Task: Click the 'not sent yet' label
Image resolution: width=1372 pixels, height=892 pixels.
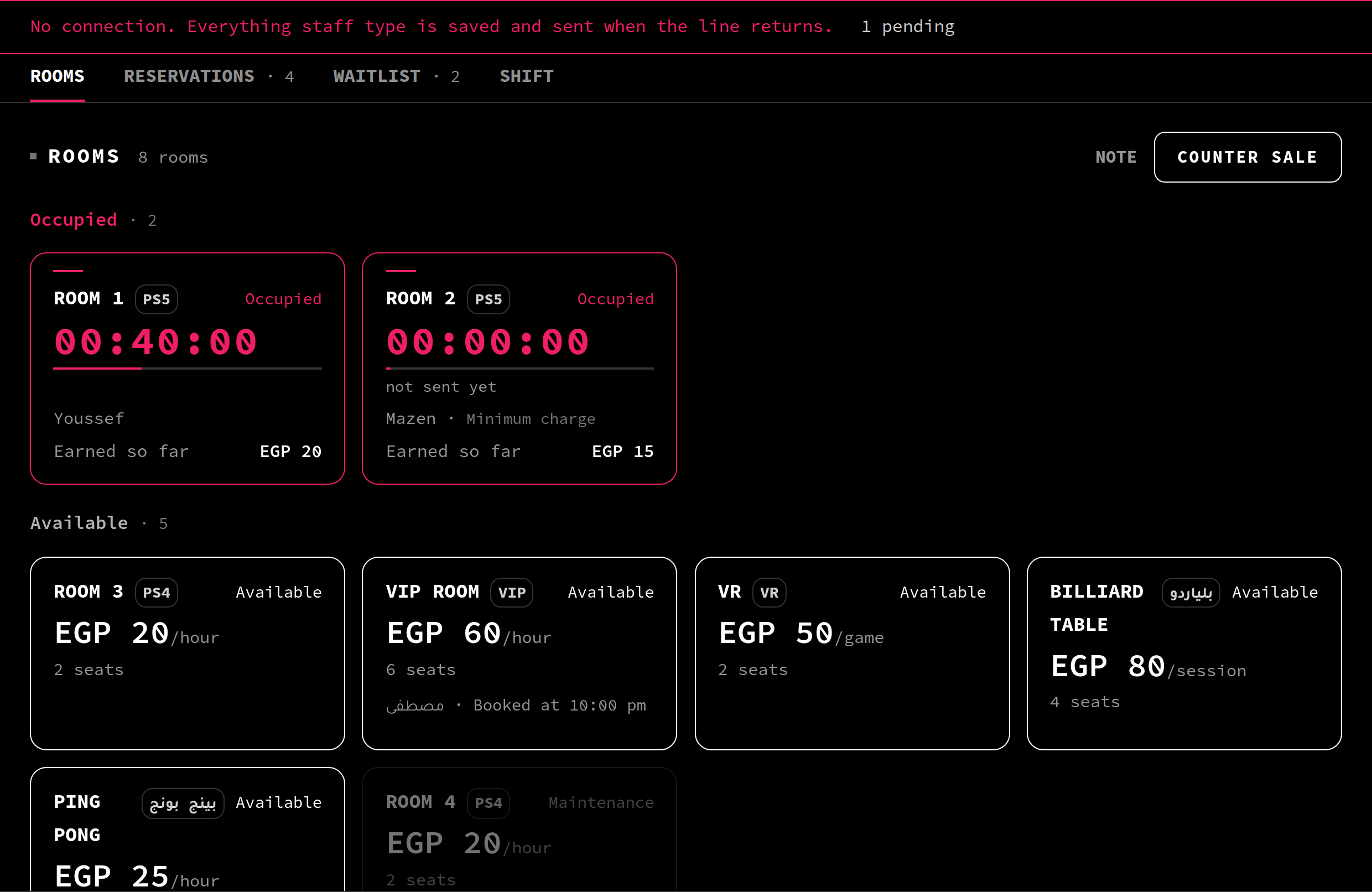Action: tap(441, 387)
